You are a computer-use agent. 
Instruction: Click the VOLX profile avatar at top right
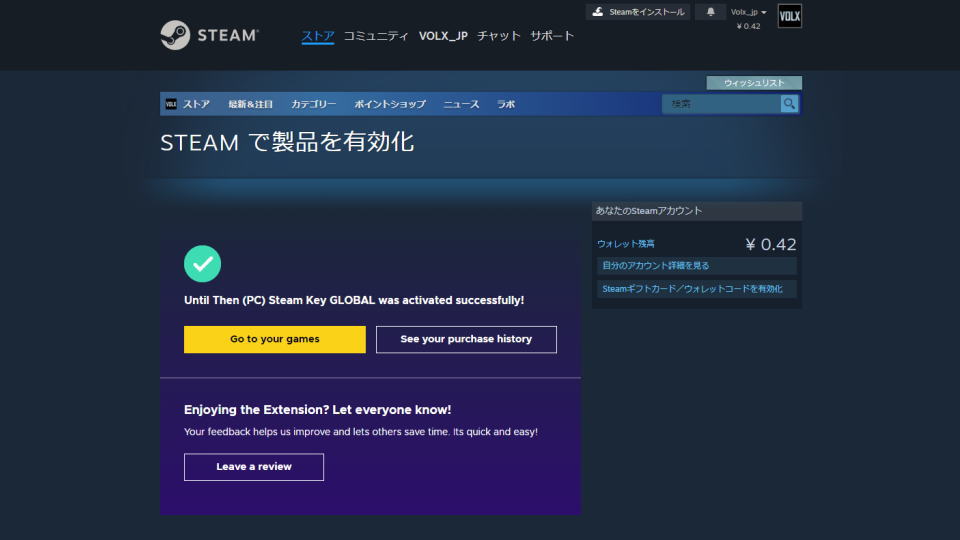[789, 16]
